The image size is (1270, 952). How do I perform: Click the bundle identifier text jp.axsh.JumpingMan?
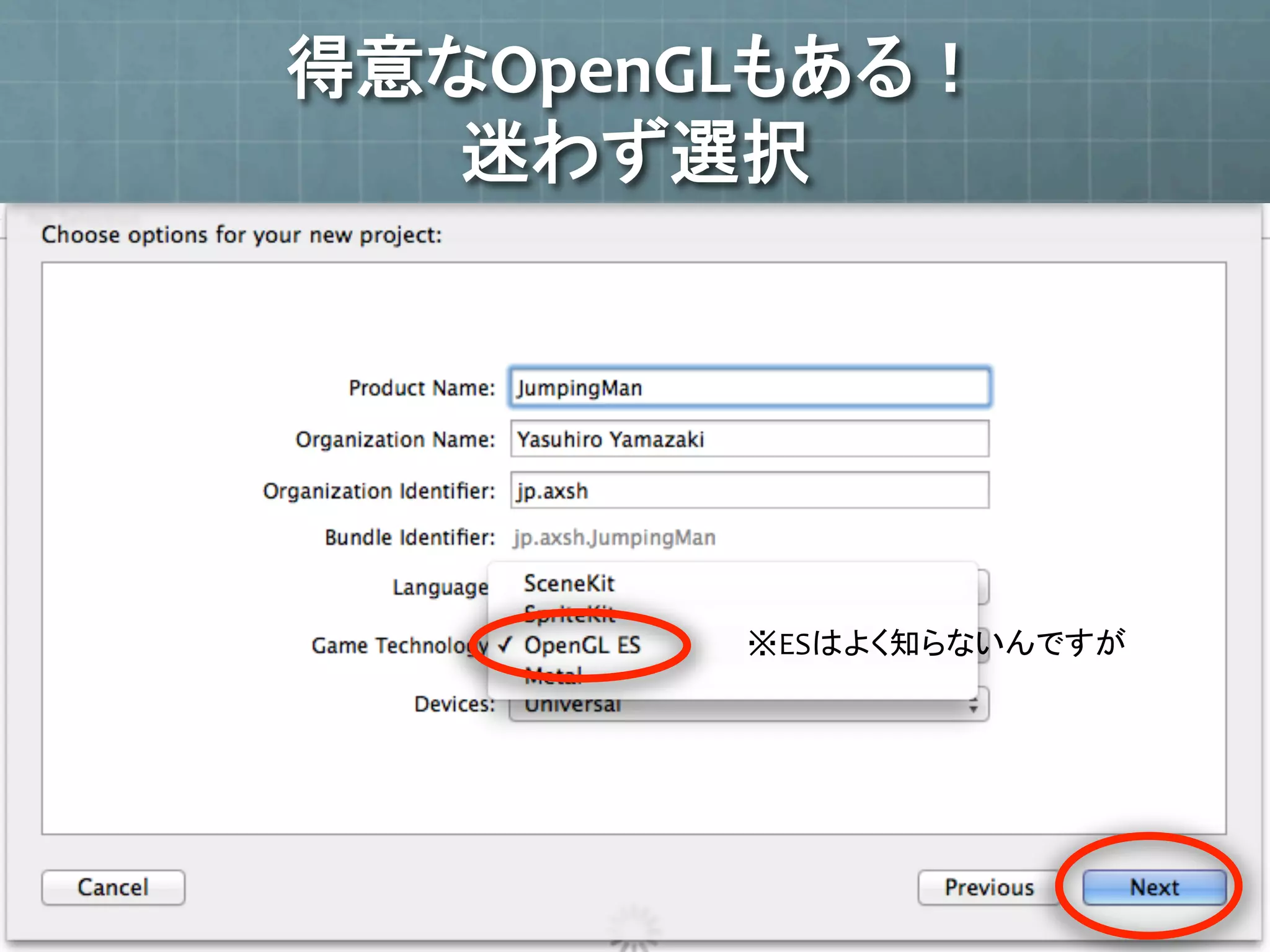tap(614, 537)
